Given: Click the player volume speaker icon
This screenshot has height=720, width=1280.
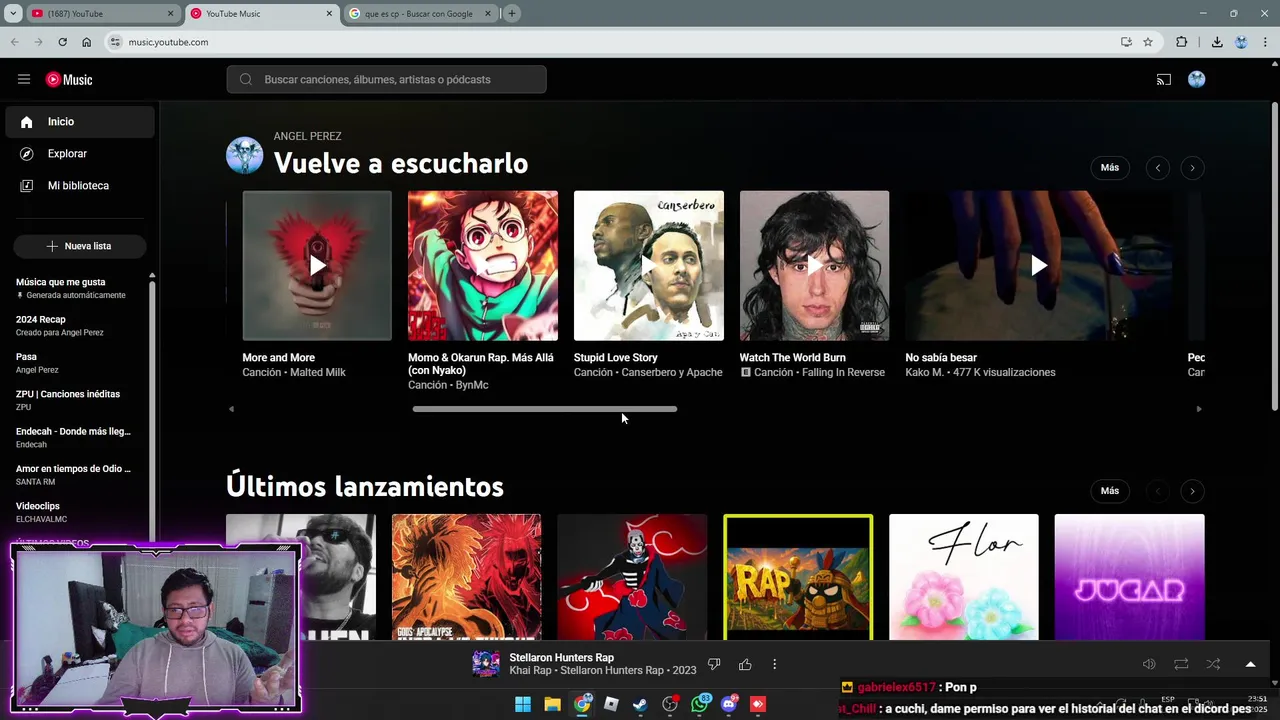Looking at the screenshot, I should (x=1149, y=664).
